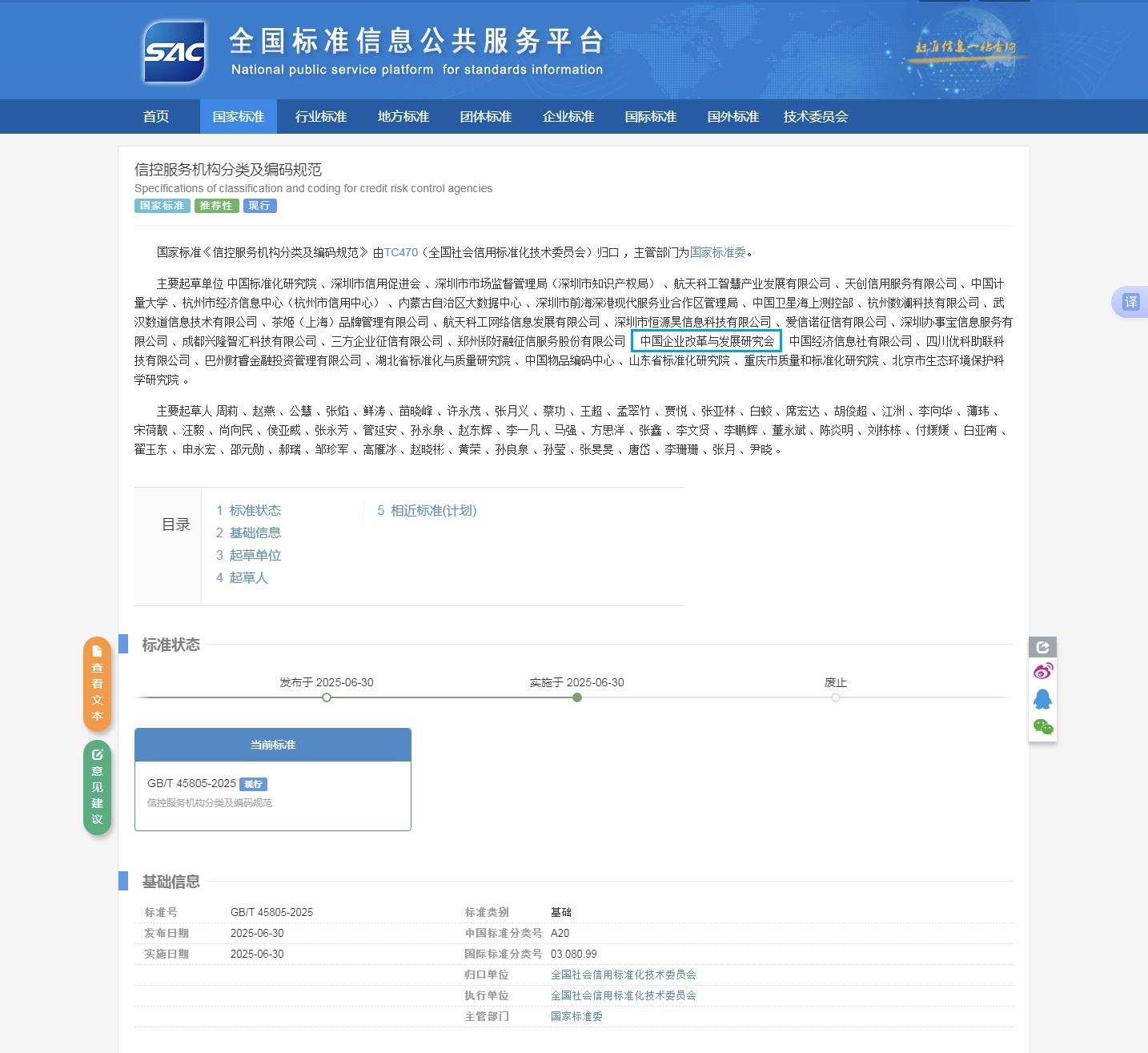The image size is (1148, 1053).
Task: Open the orange 查看文本 side button
Action: (97, 684)
